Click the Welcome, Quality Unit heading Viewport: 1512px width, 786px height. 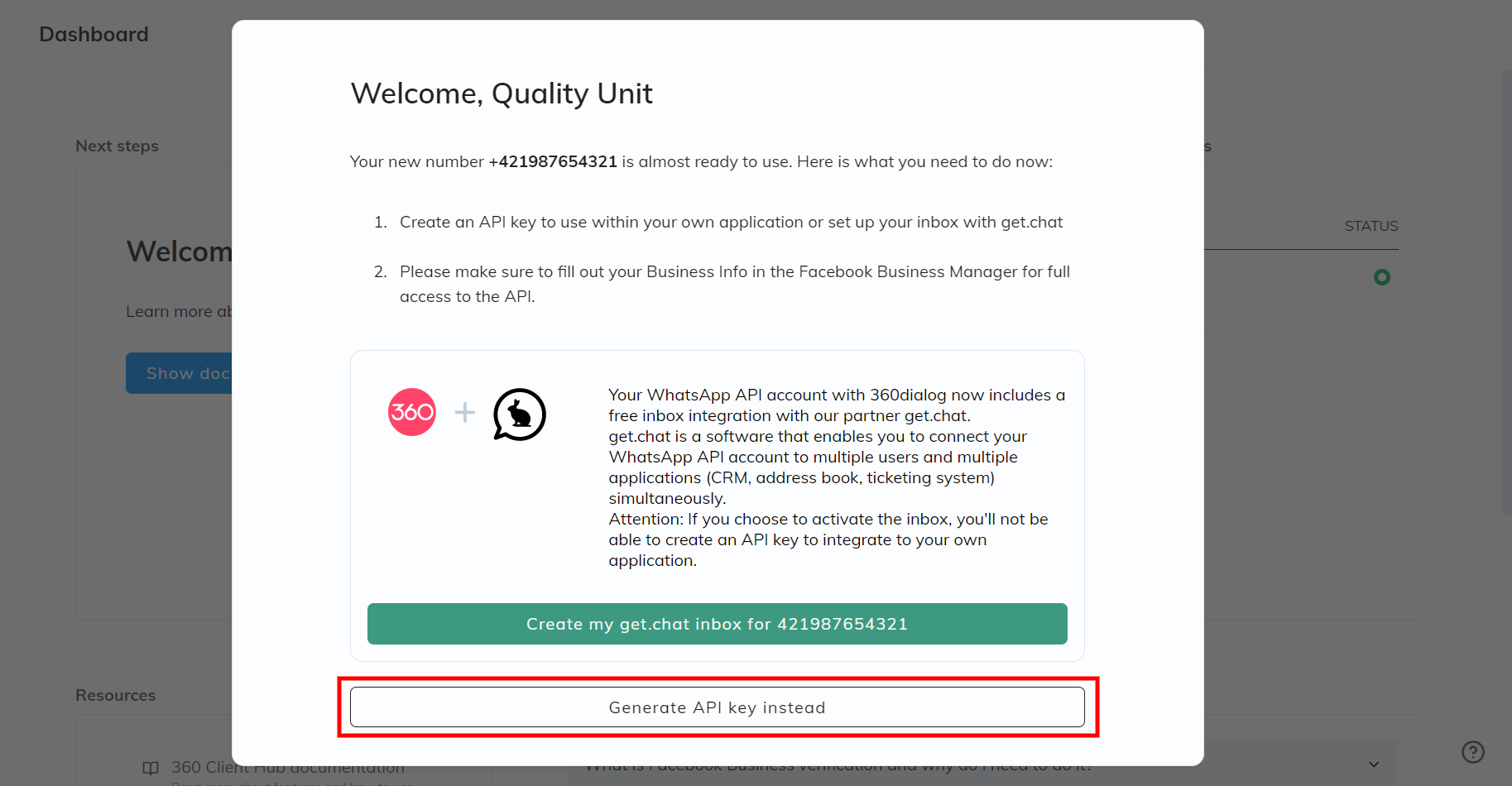click(502, 93)
